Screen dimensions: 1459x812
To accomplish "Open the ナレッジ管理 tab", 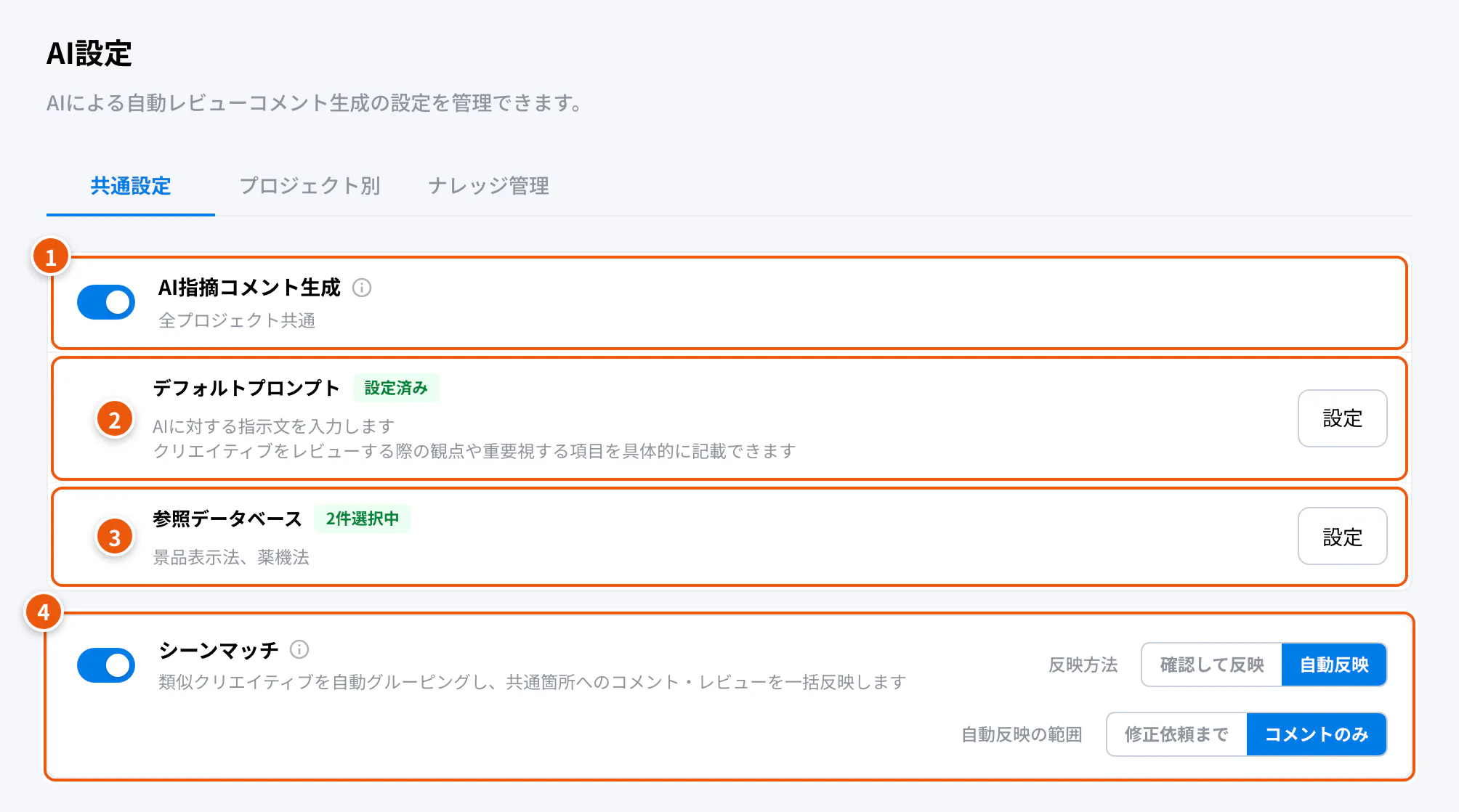I will tap(488, 186).
